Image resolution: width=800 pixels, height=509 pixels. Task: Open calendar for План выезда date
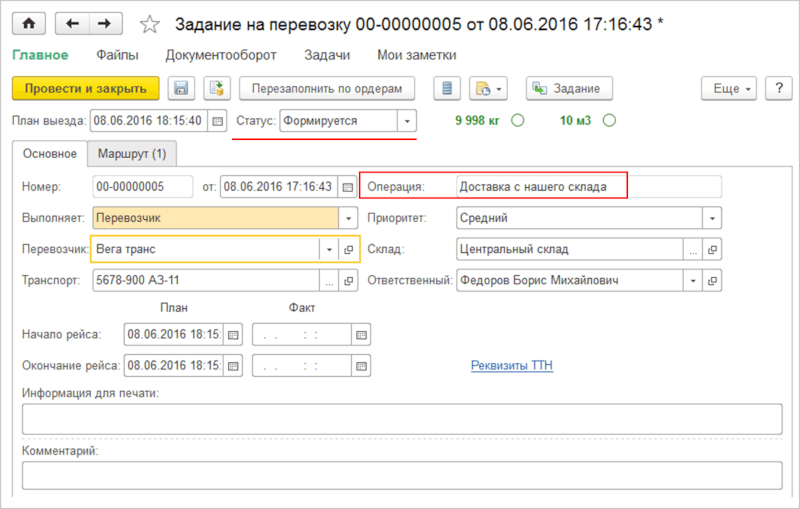tap(217, 121)
